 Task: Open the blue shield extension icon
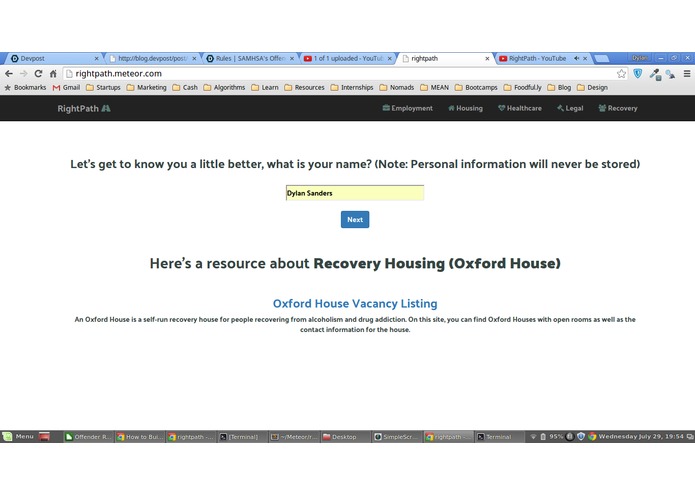point(637,74)
